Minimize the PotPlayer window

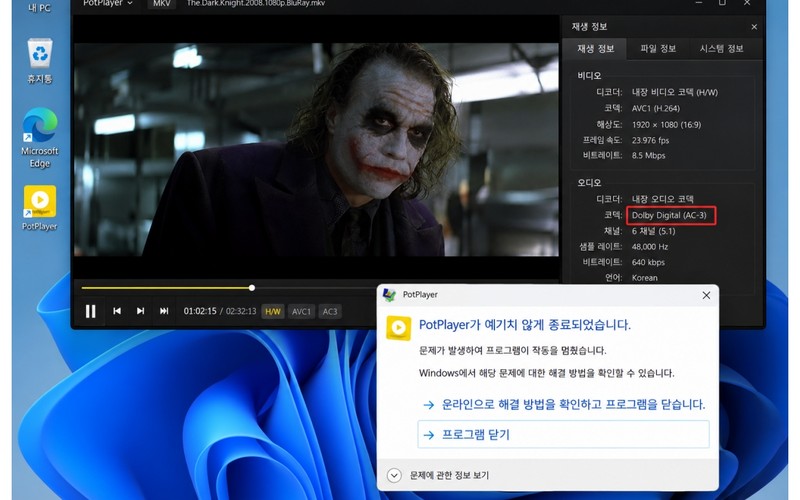tap(698, 3)
